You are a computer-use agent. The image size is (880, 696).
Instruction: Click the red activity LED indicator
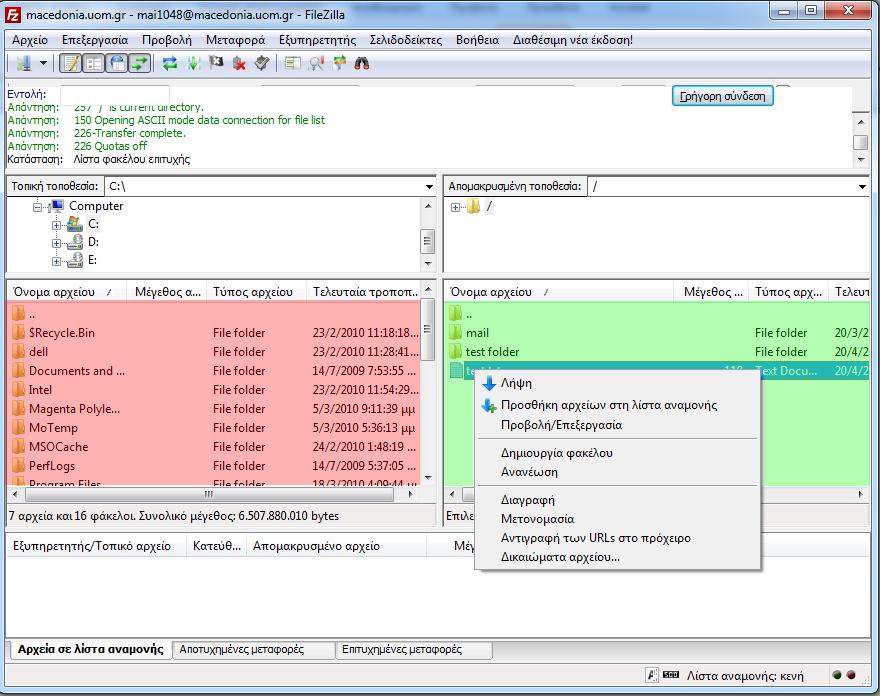tap(851, 675)
